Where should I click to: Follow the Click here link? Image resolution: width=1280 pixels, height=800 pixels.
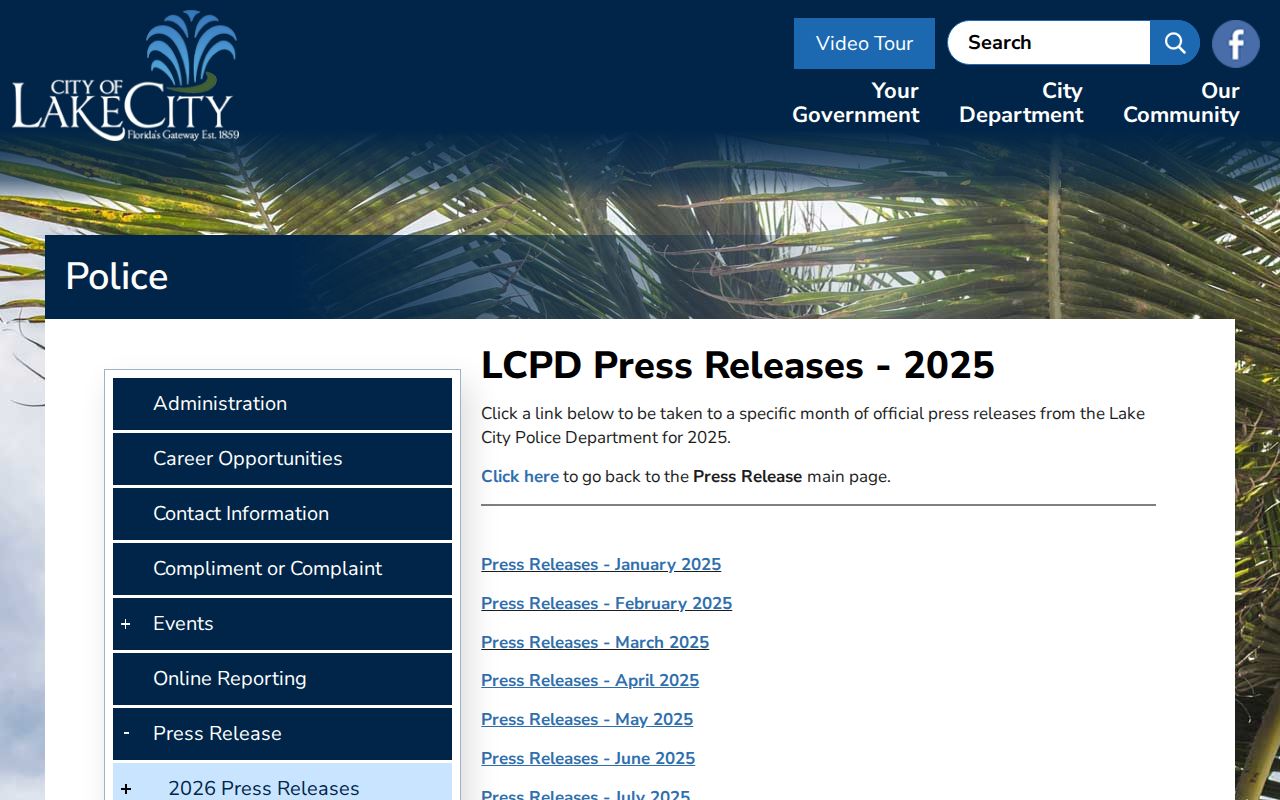tap(520, 477)
